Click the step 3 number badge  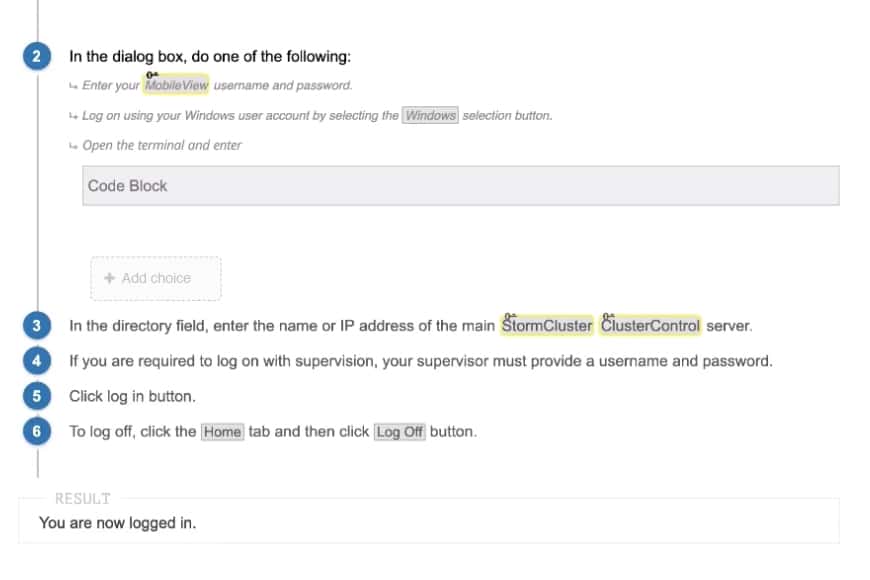(x=37, y=325)
